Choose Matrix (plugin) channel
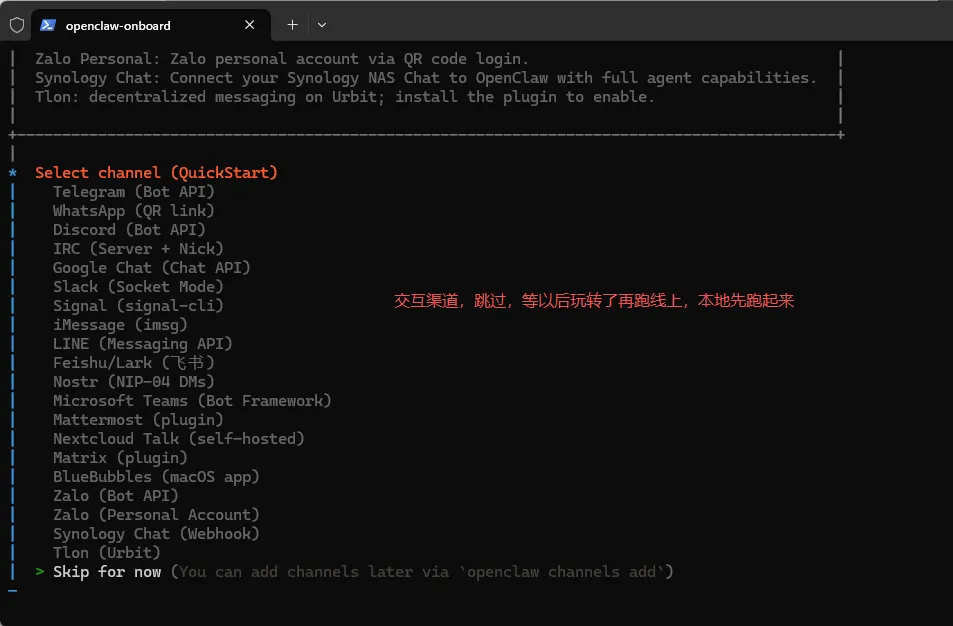This screenshot has height=626, width=953. tap(120, 457)
